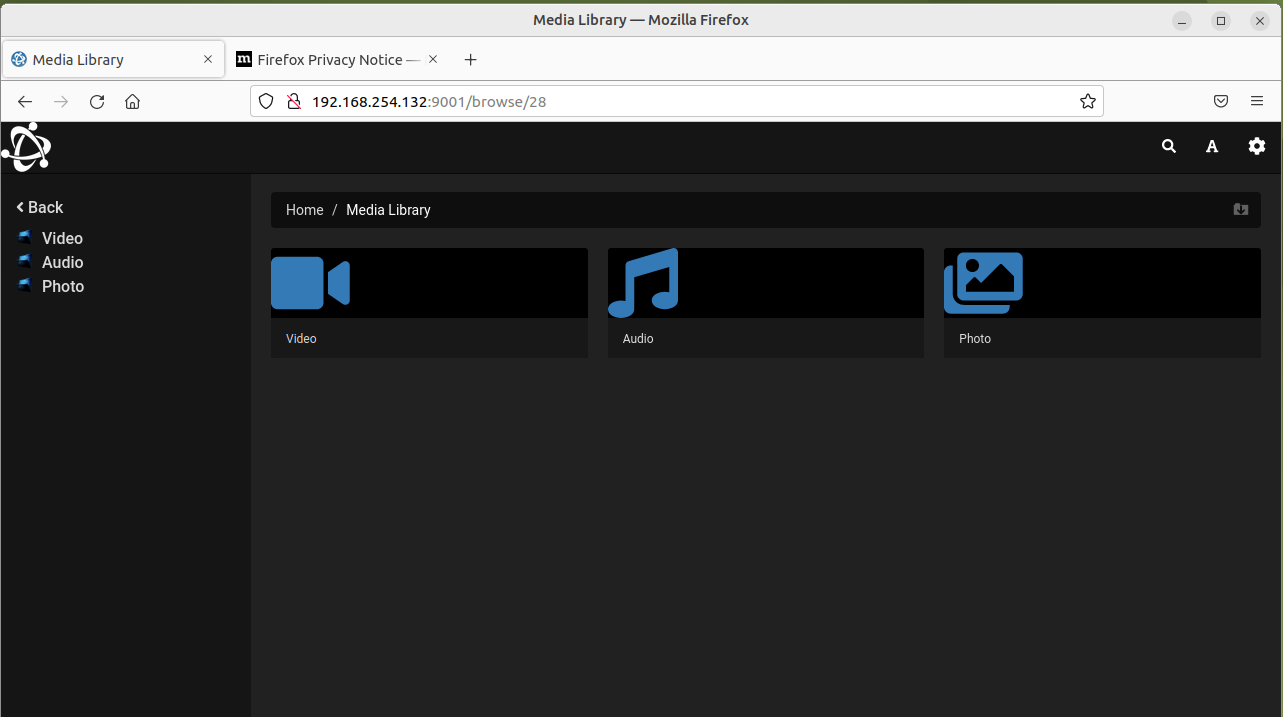Screen dimensions: 1283x717
Task: Click the "Home" breadcrumb link
Action: [x=304, y=209]
